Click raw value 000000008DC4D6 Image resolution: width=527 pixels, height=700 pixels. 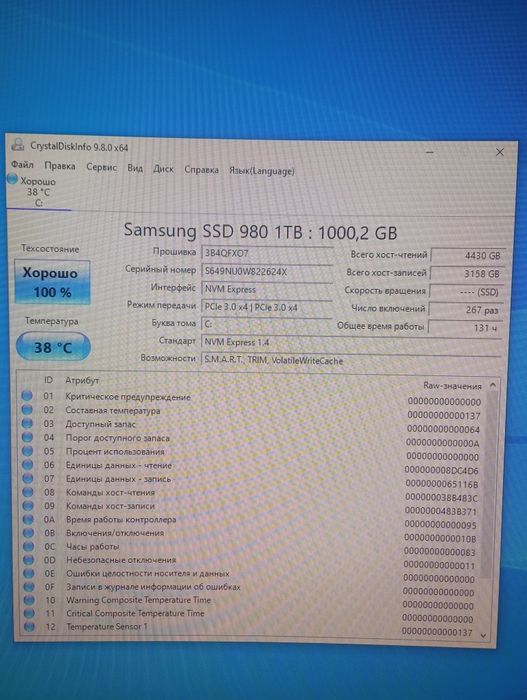click(x=441, y=470)
